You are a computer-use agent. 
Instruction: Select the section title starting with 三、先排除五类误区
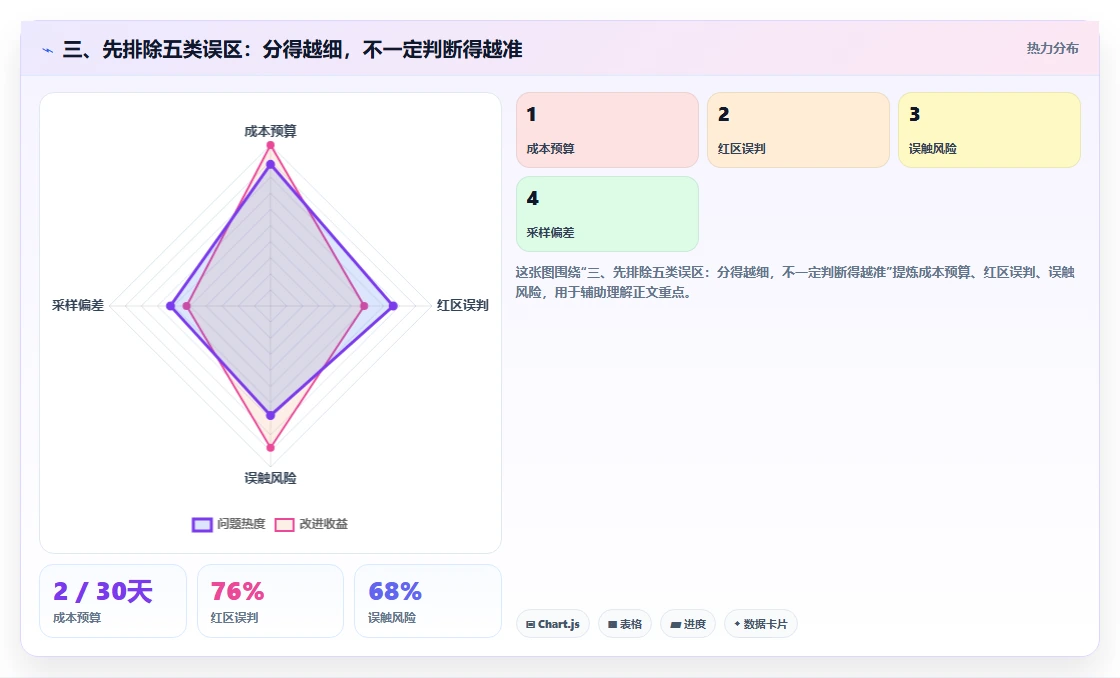(292, 49)
